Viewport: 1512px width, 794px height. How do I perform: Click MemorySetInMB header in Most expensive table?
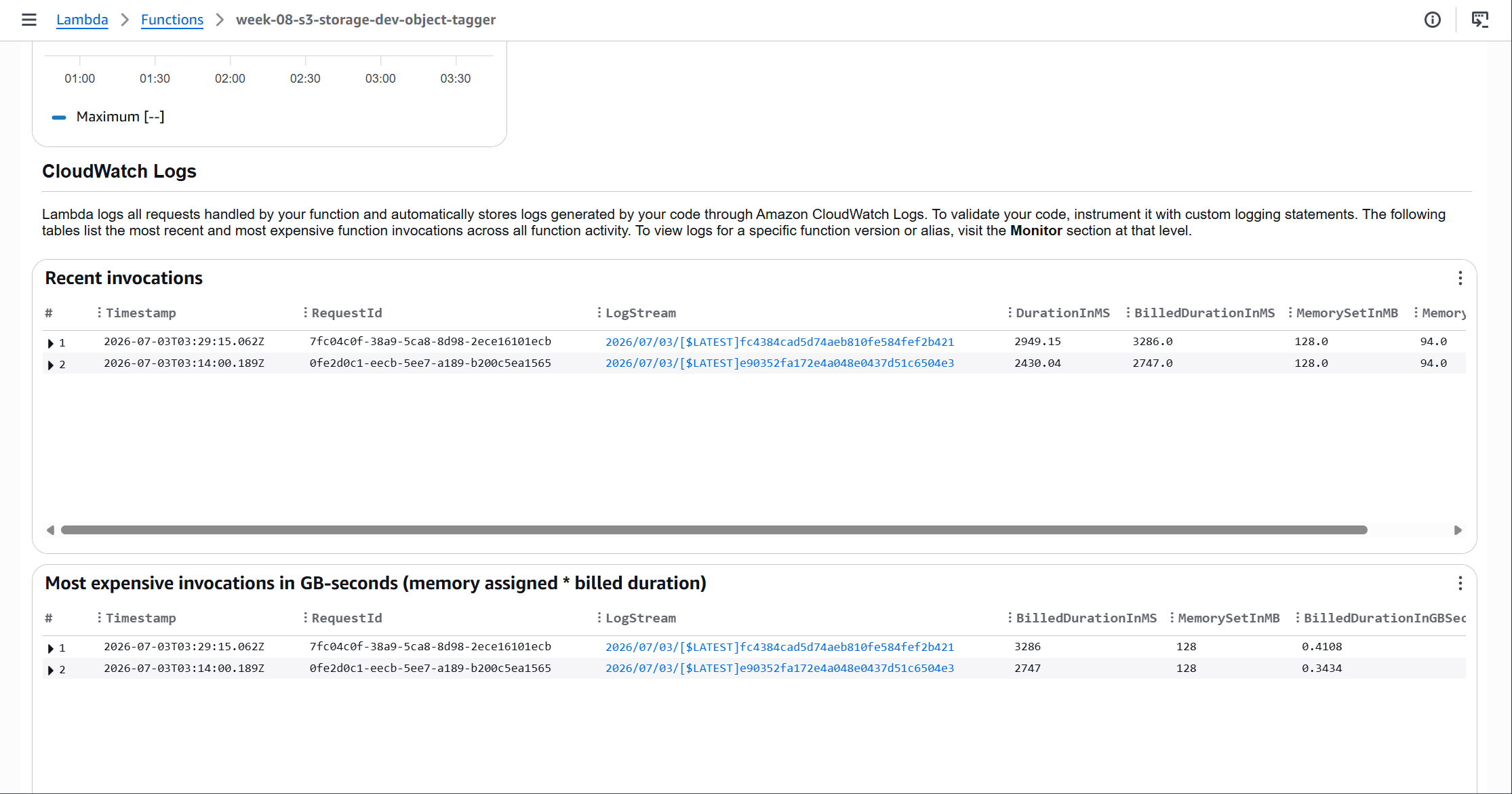tap(1229, 618)
